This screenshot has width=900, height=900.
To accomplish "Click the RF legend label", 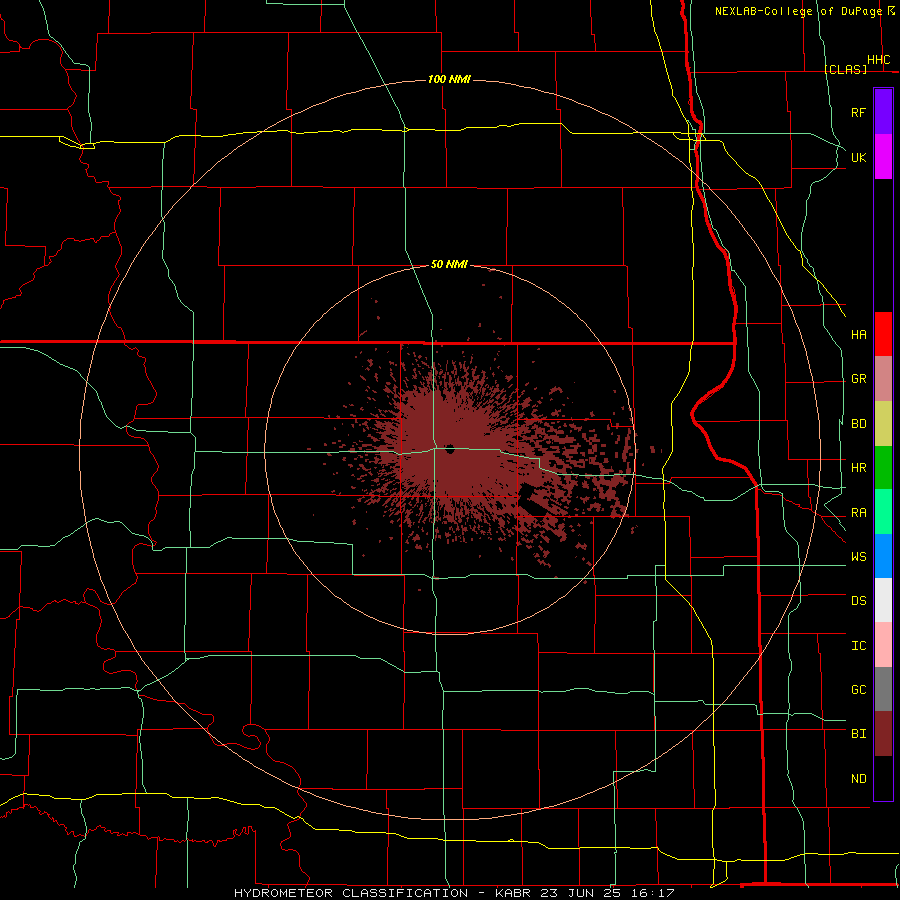I will pyautogui.click(x=858, y=112).
